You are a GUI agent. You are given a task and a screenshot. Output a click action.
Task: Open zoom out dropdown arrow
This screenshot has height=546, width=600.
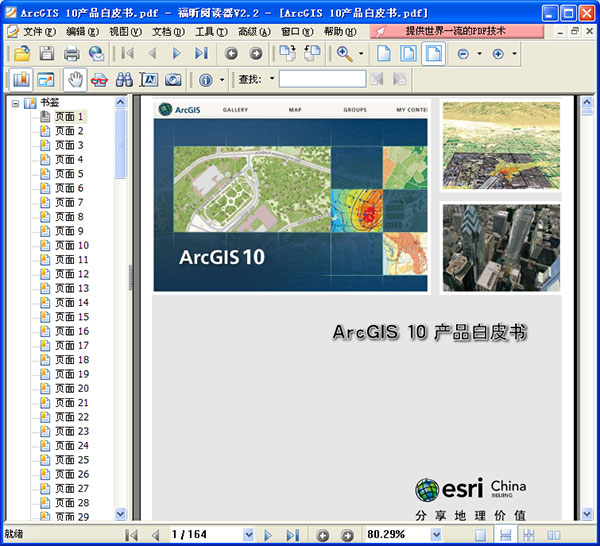pyautogui.click(x=479, y=54)
